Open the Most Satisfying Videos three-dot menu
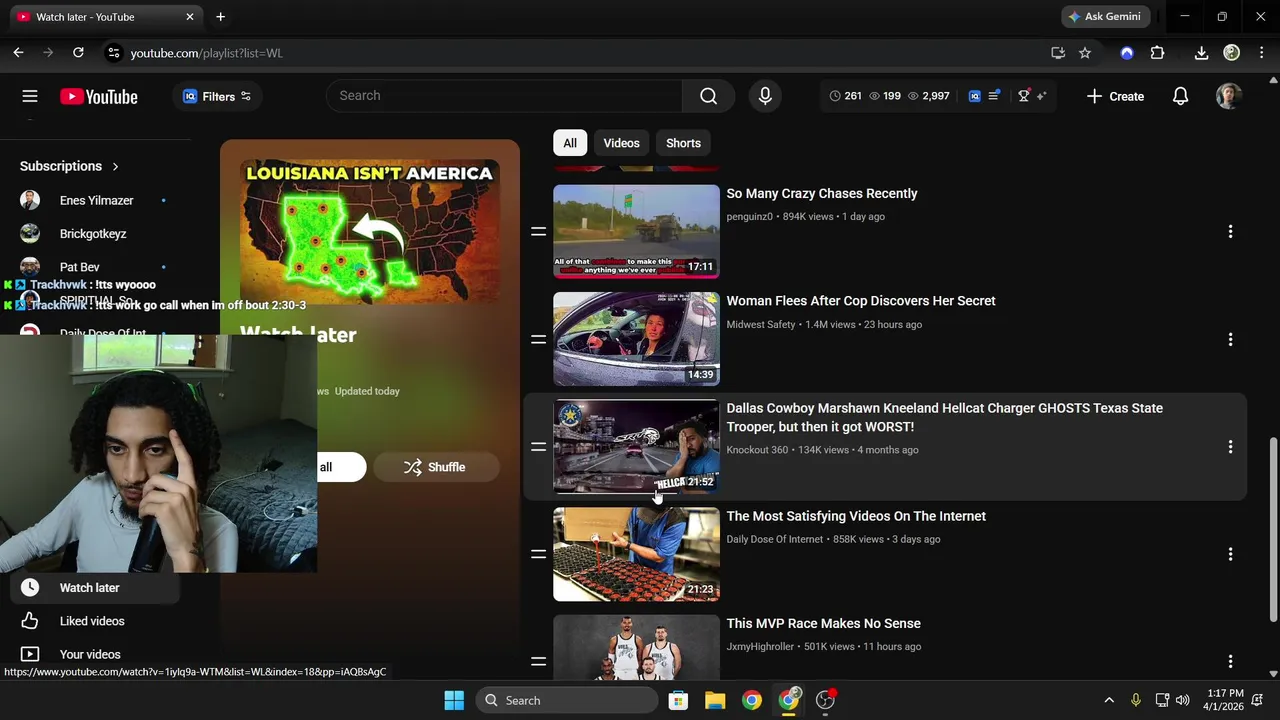1280x720 pixels. point(1230,554)
